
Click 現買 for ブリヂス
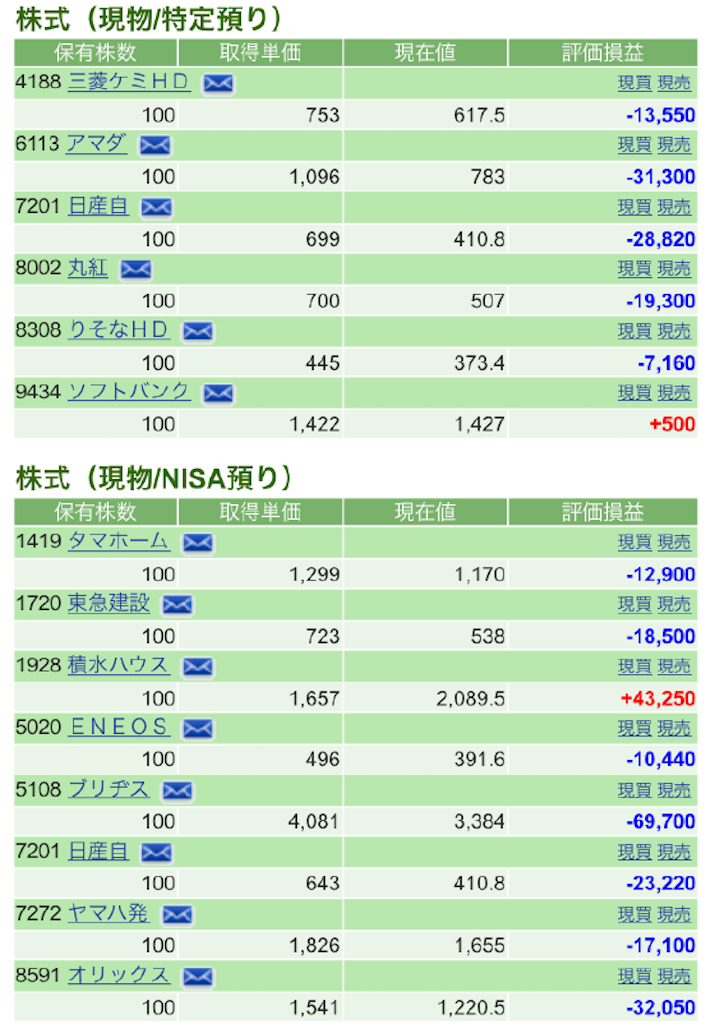(x=635, y=791)
